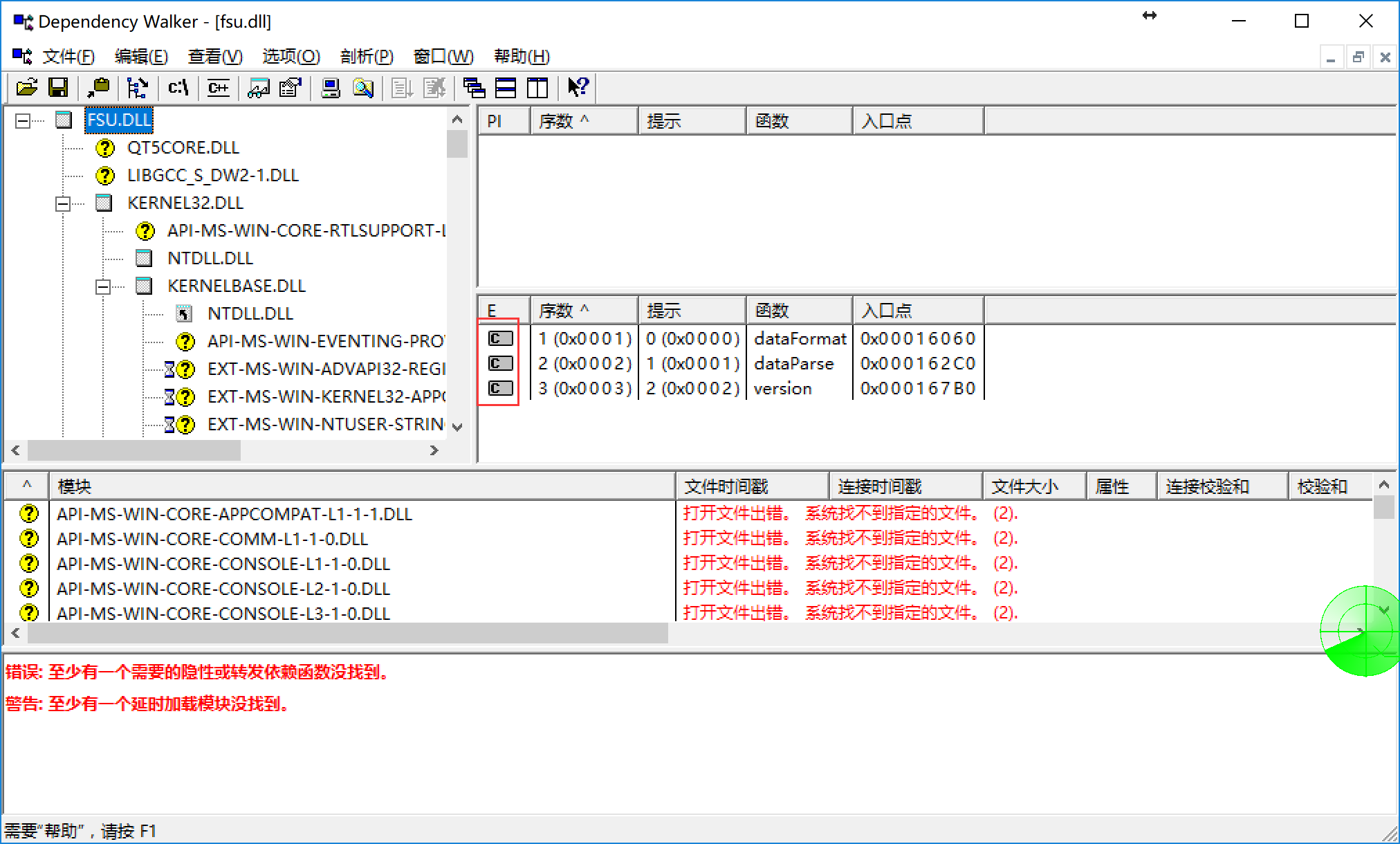Viewport: 1400px width, 844px height.
Task: Open the 编辑(E) menu
Action: [x=141, y=56]
